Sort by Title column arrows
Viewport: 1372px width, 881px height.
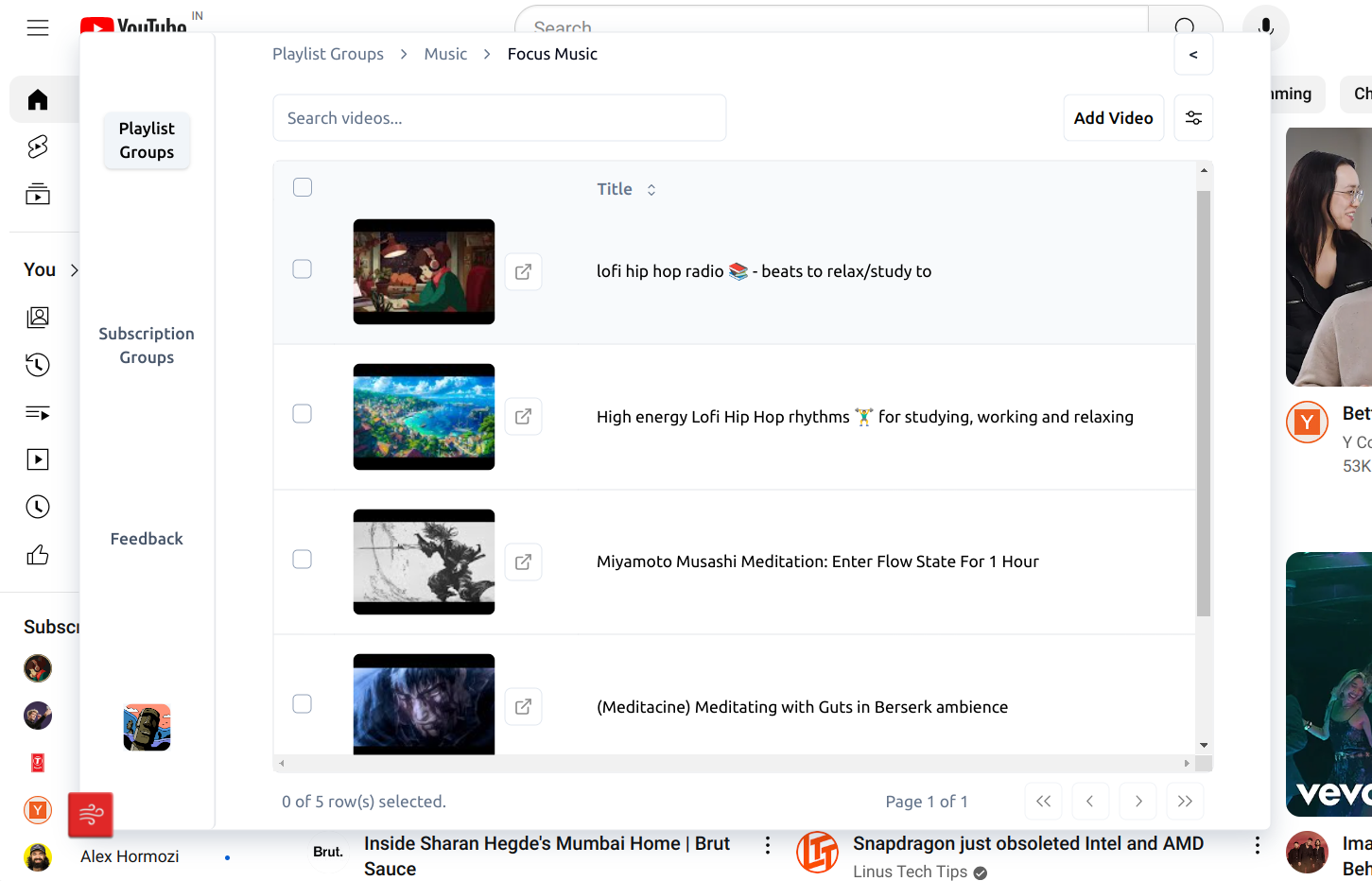click(x=651, y=190)
